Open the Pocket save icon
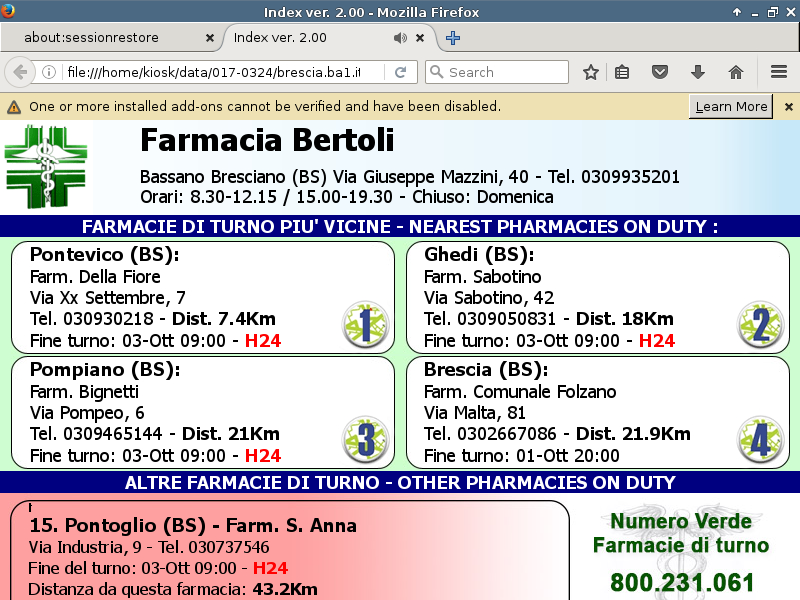800x600 pixels. coord(660,72)
